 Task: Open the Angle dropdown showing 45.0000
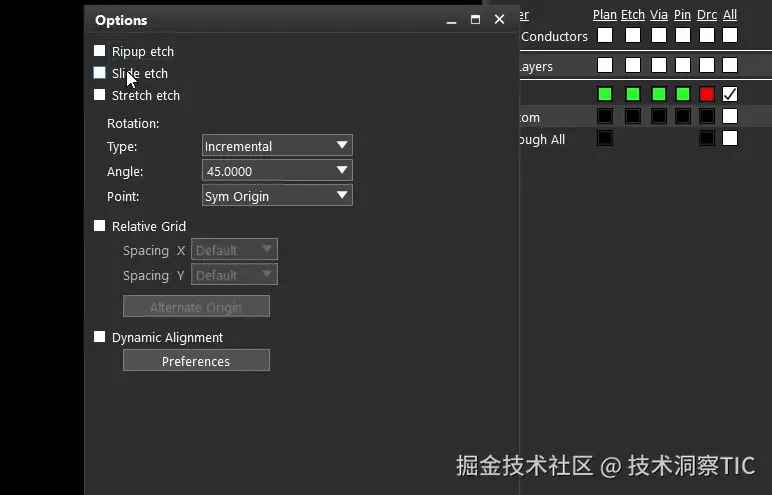tap(277, 171)
